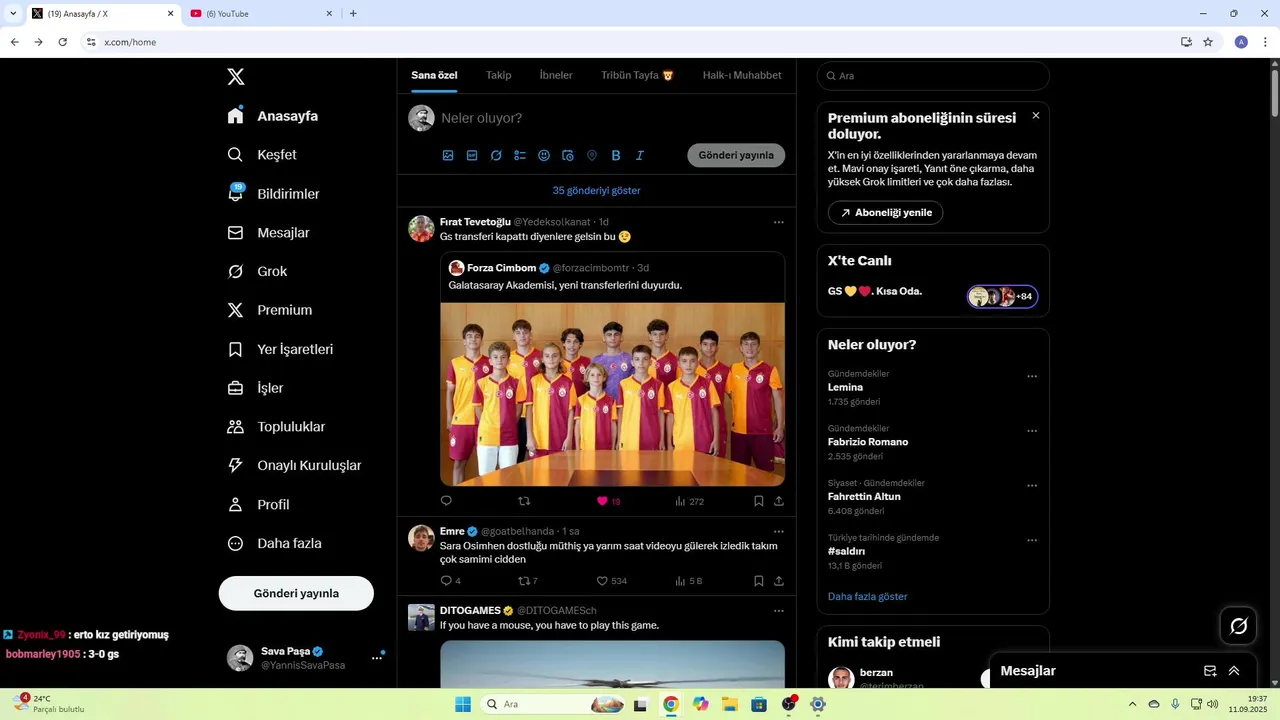Repost Emre's post with 7 reposts
Screen dimensions: 1280x720
[527, 581]
